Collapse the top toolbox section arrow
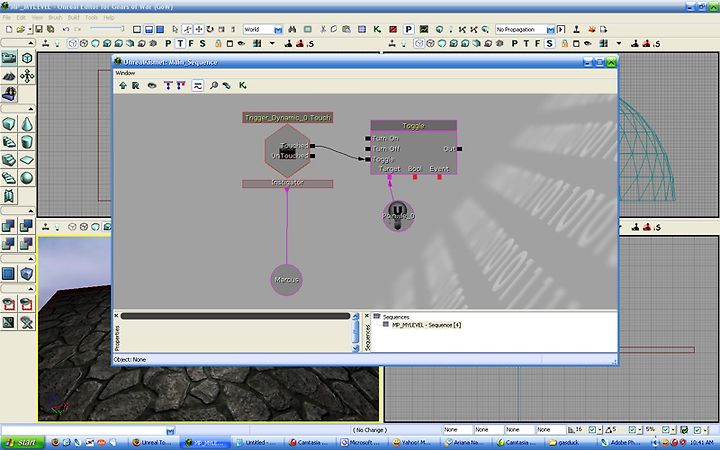Viewport: 720px width, 450px height. point(30,43)
